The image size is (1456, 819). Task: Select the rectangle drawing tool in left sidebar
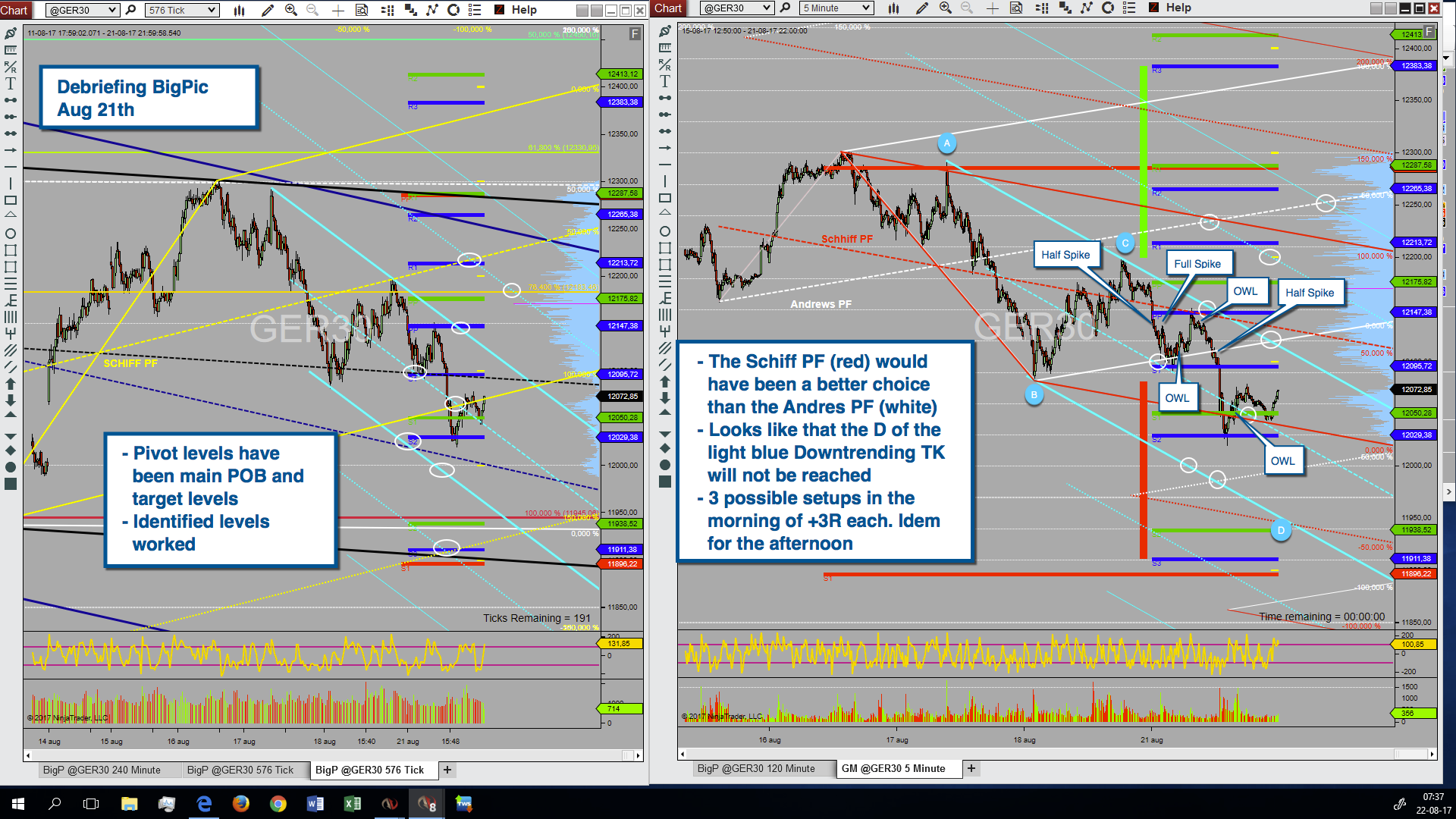tap(11, 200)
